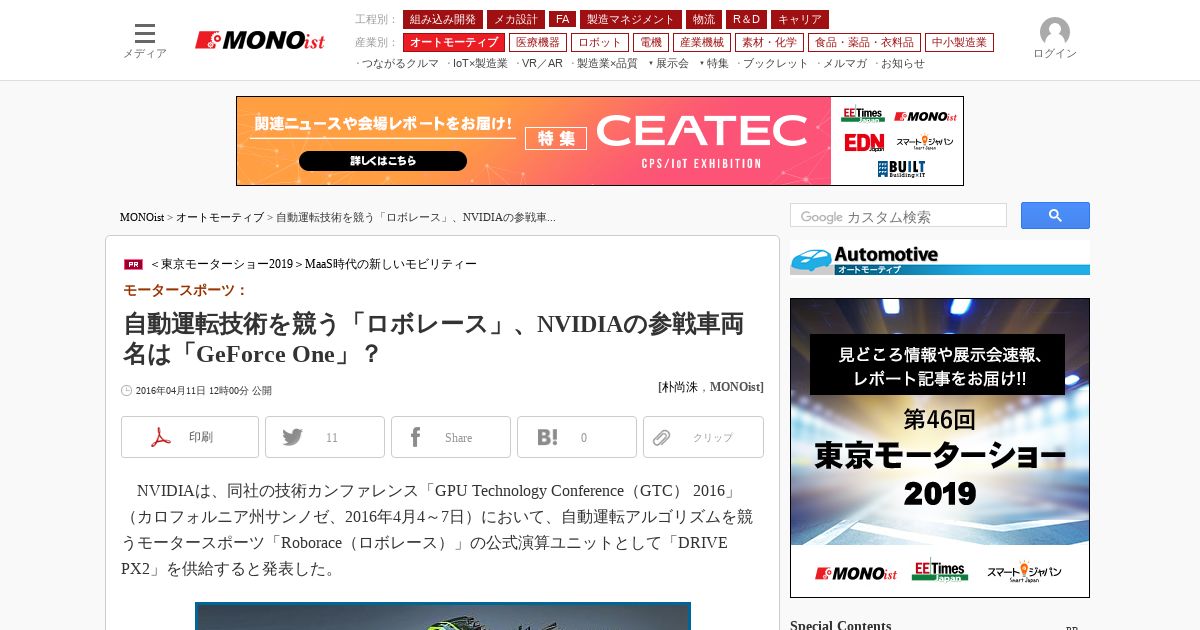Viewport: 1200px width, 630px height.
Task: Select FA category
Action: [x=562, y=19]
